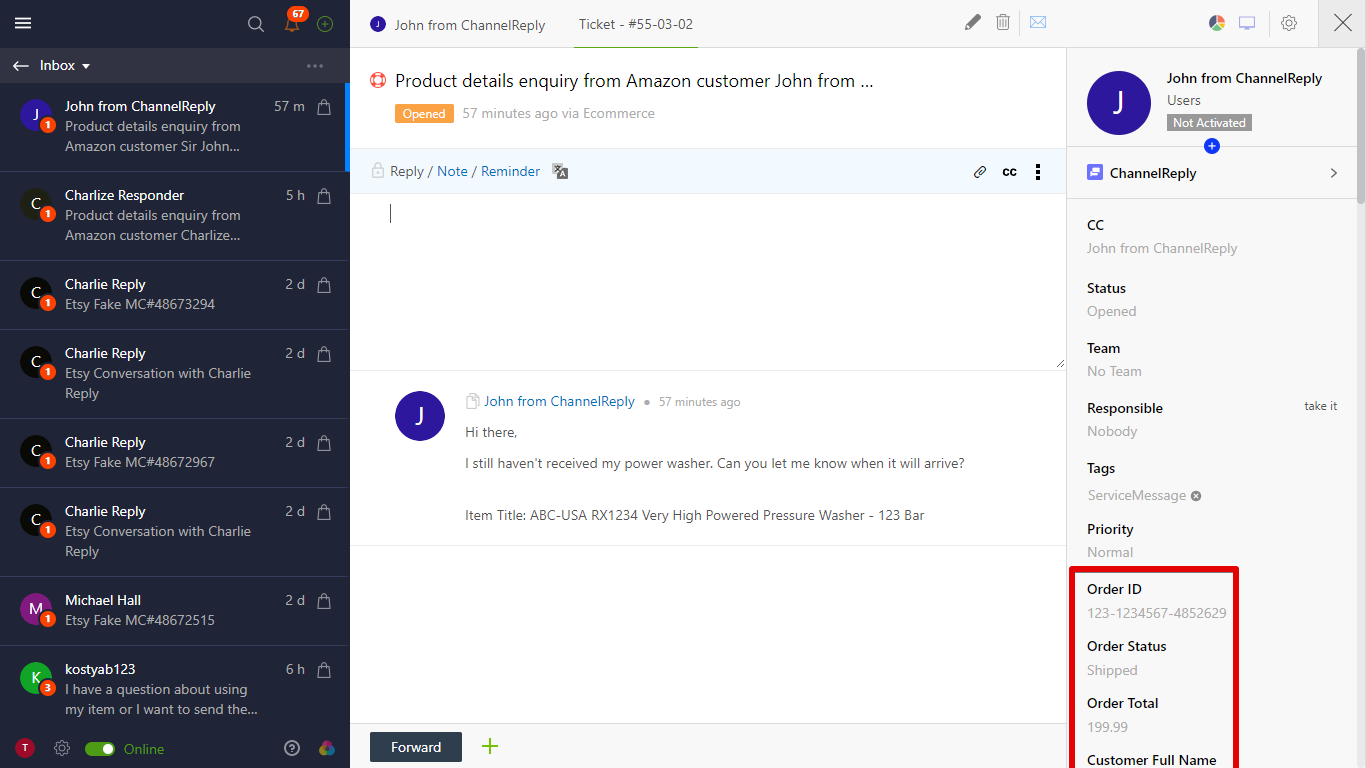
Task: Open John from ChannelReply conversation in list
Action: click(x=174, y=127)
